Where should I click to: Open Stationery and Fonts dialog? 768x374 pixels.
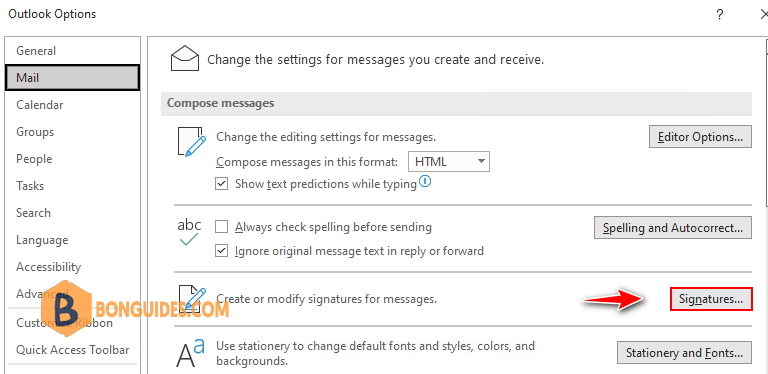(684, 352)
